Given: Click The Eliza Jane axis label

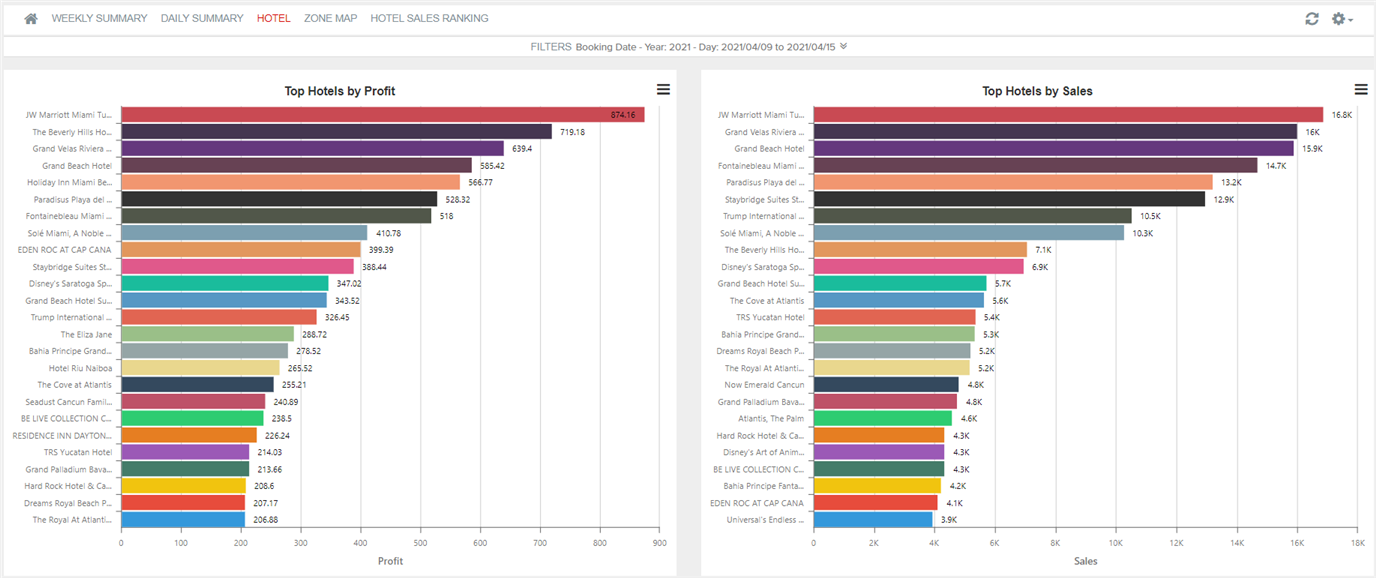Looking at the screenshot, I should click(86, 334).
